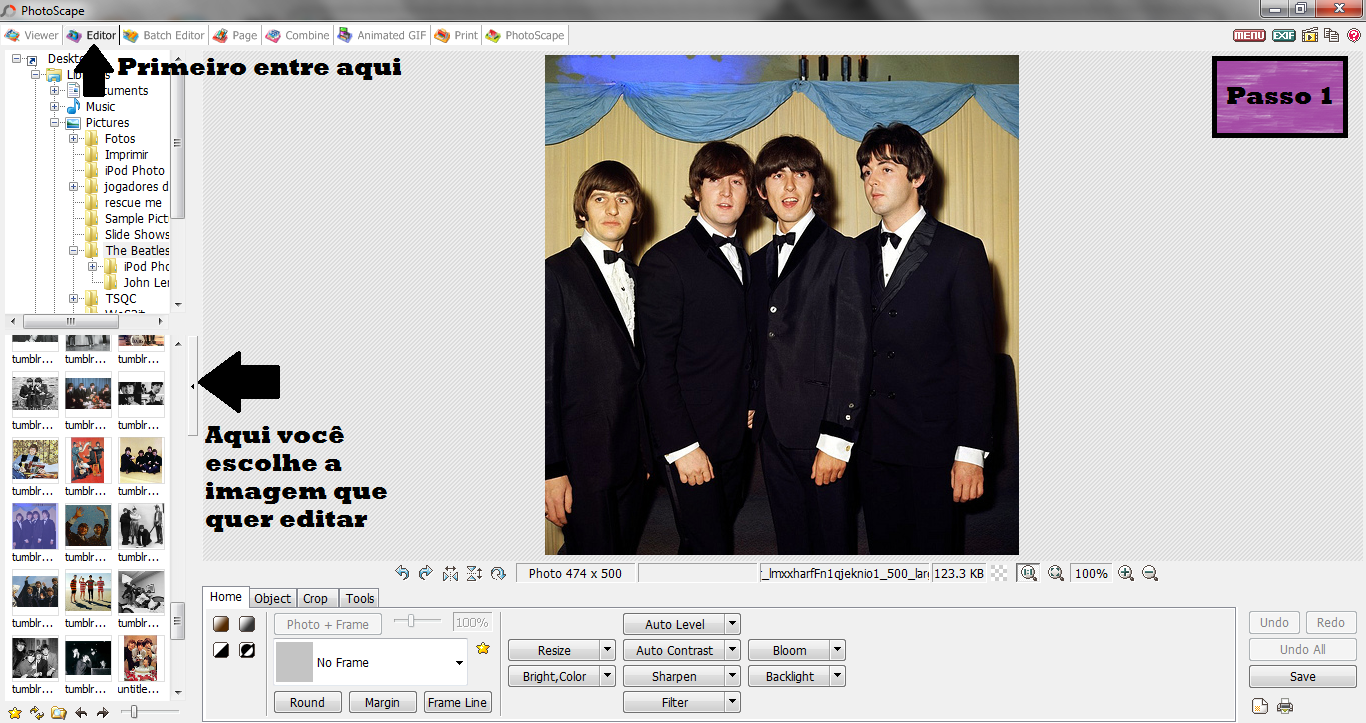Collapse The Beatles folder node

(x=74, y=251)
